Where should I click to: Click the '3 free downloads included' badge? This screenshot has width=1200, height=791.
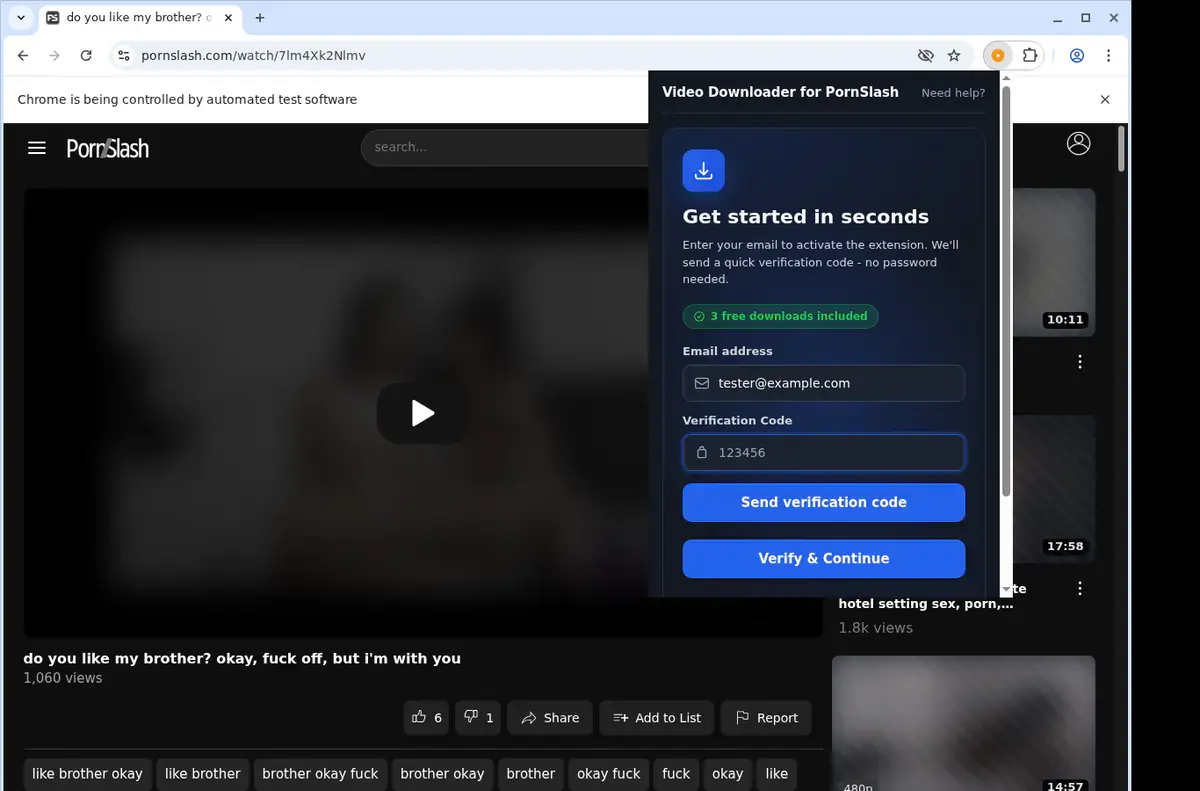(780, 316)
